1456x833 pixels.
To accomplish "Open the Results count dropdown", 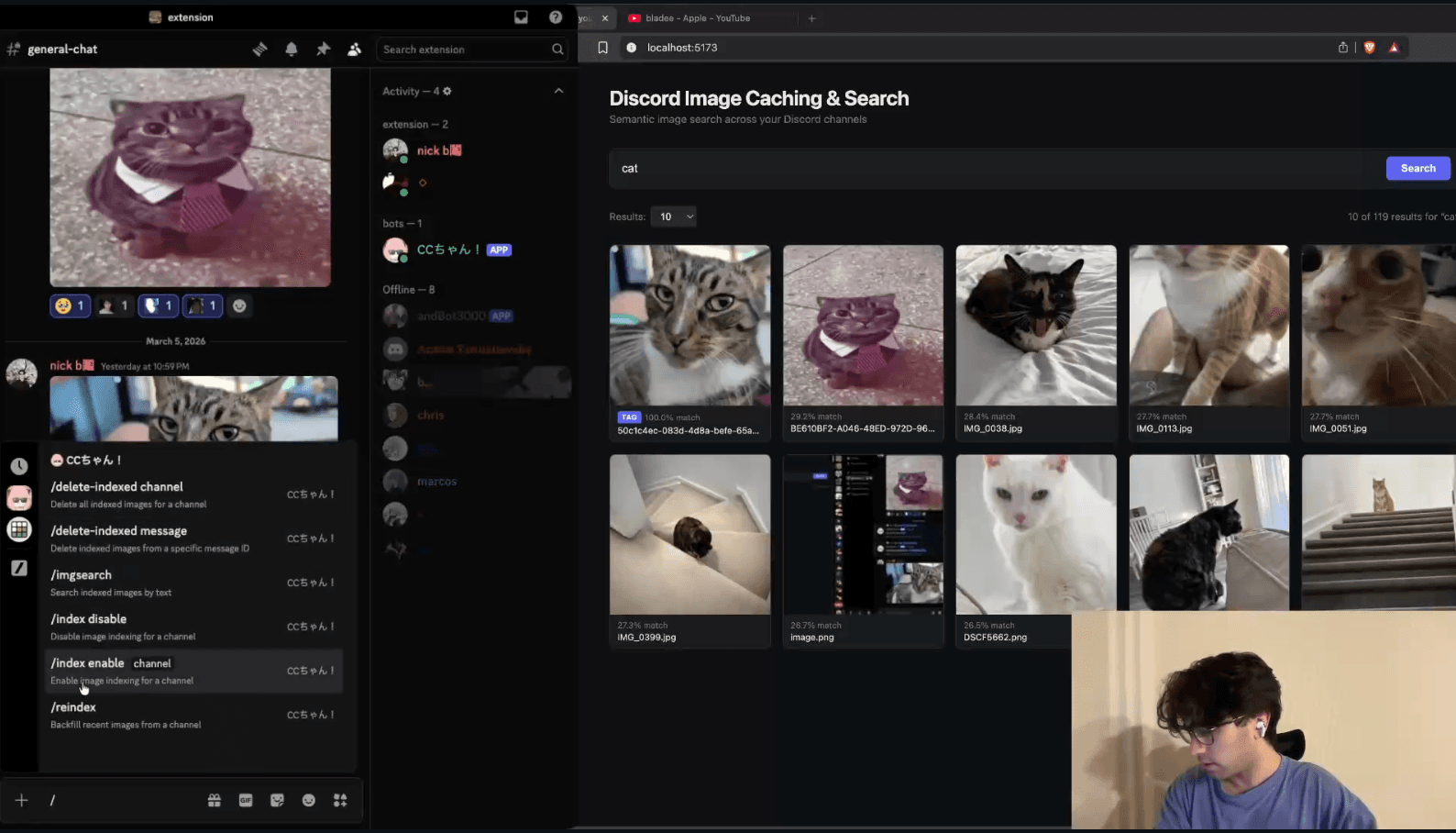I will [673, 217].
